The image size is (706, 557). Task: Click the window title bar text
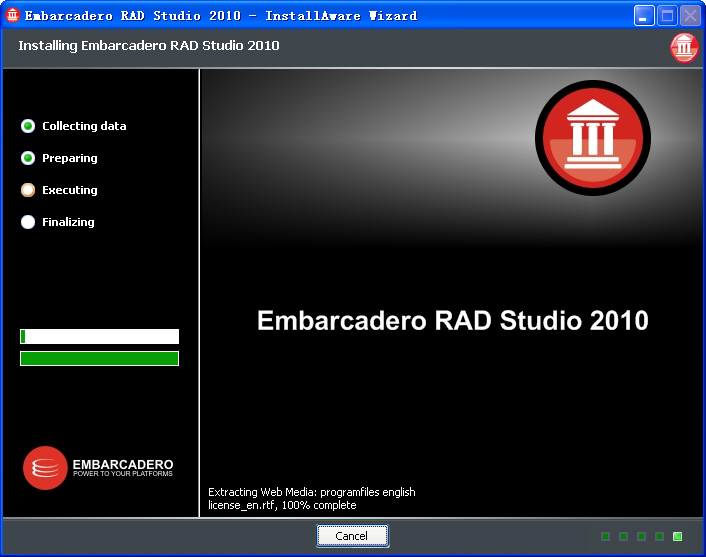coord(221,16)
